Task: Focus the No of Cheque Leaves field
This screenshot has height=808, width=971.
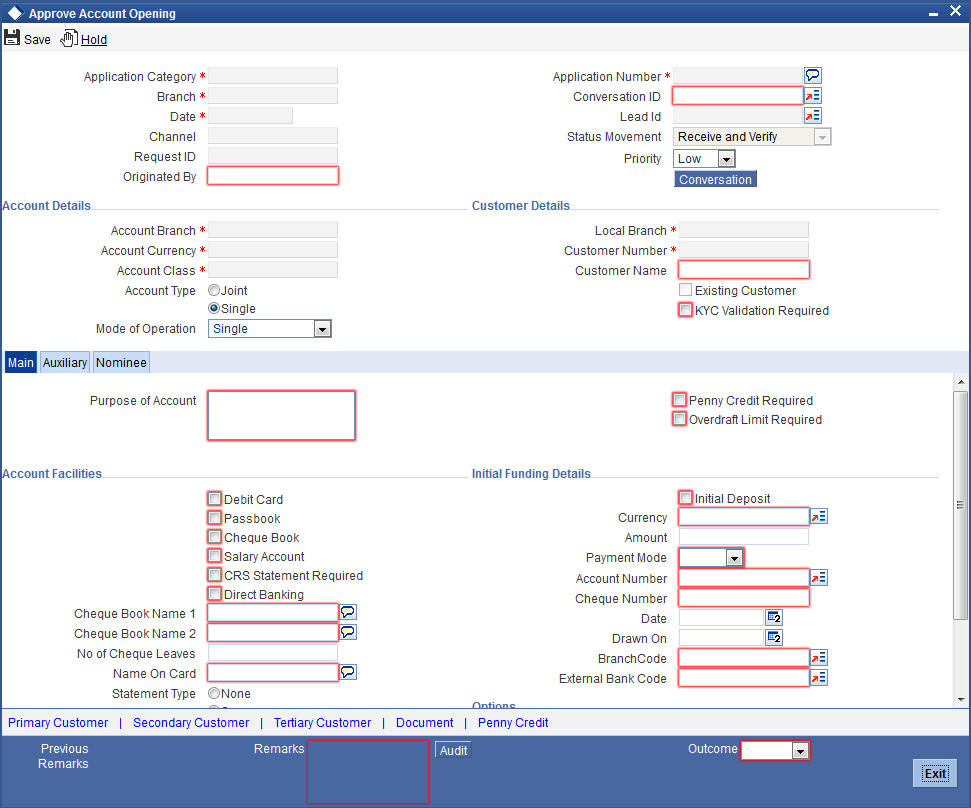Action: [273, 653]
